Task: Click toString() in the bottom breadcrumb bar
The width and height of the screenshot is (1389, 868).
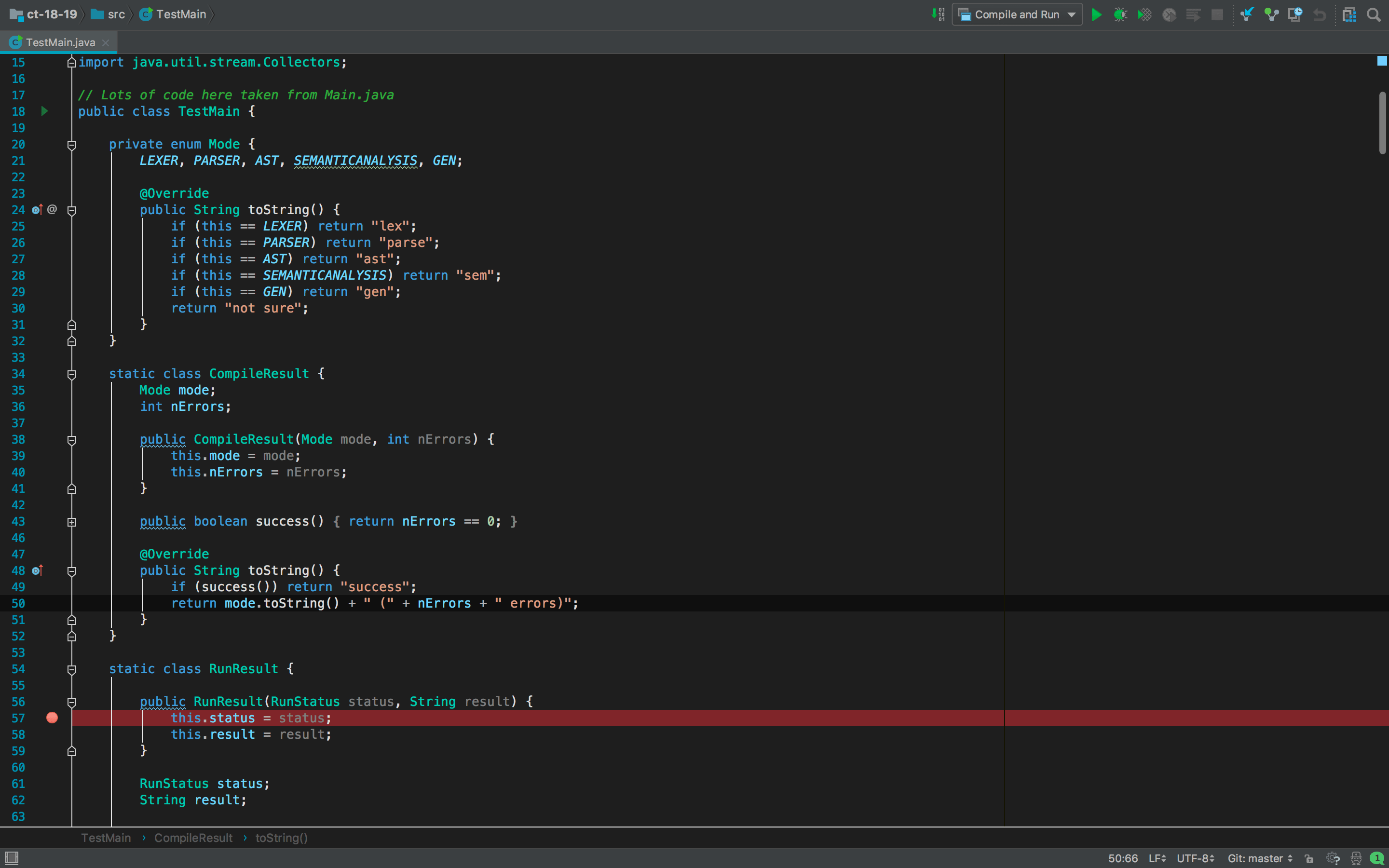Action: [x=281, y=838]
